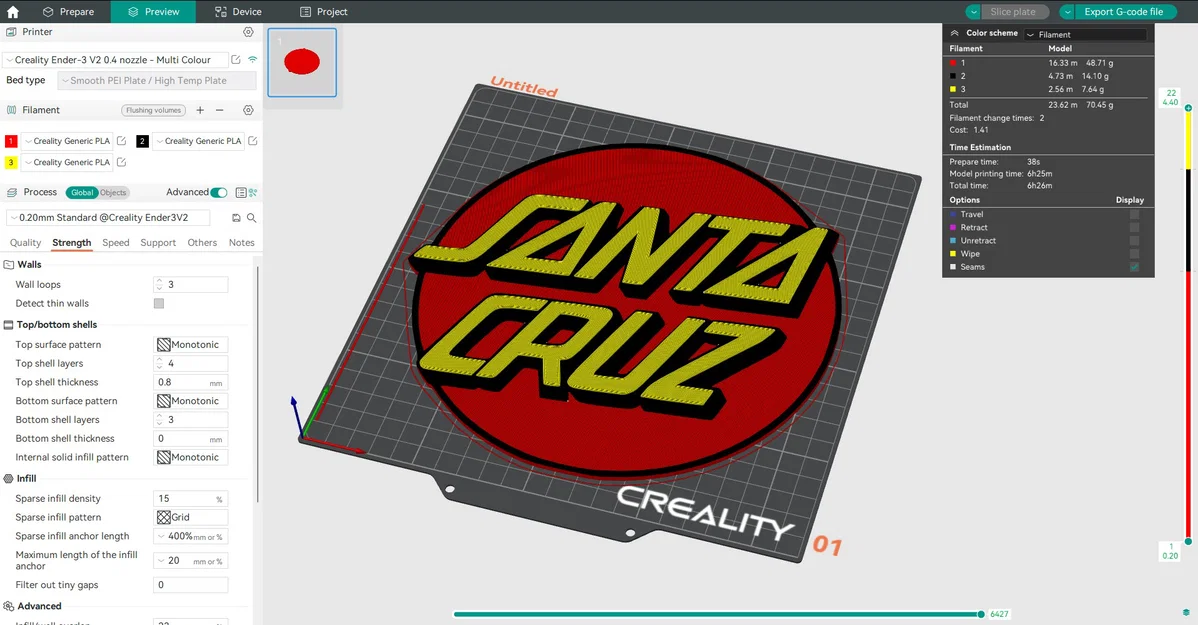Open Internal solid infill pattern dropdown
This screenshot has height=625, width=1198.
click(x=190, y=457)
